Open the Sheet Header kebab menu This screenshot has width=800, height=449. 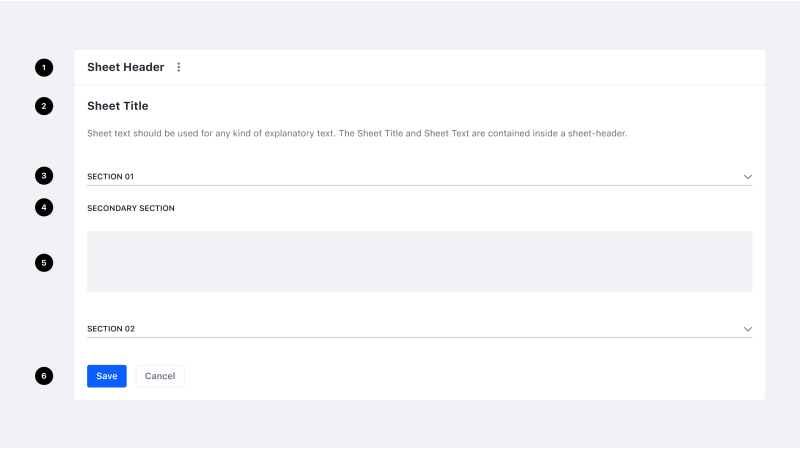(x=179, y=67)
